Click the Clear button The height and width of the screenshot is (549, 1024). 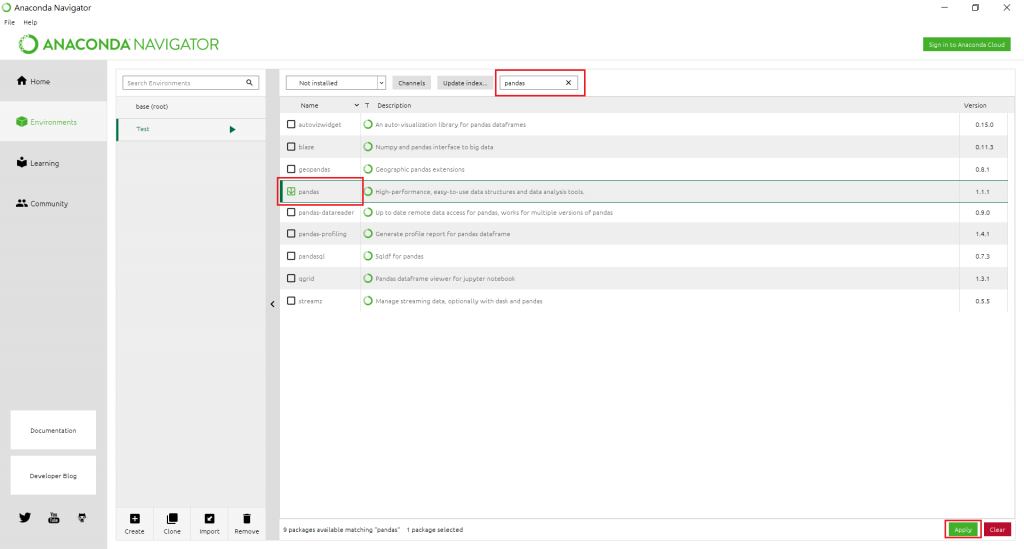[x=997, y=529]
